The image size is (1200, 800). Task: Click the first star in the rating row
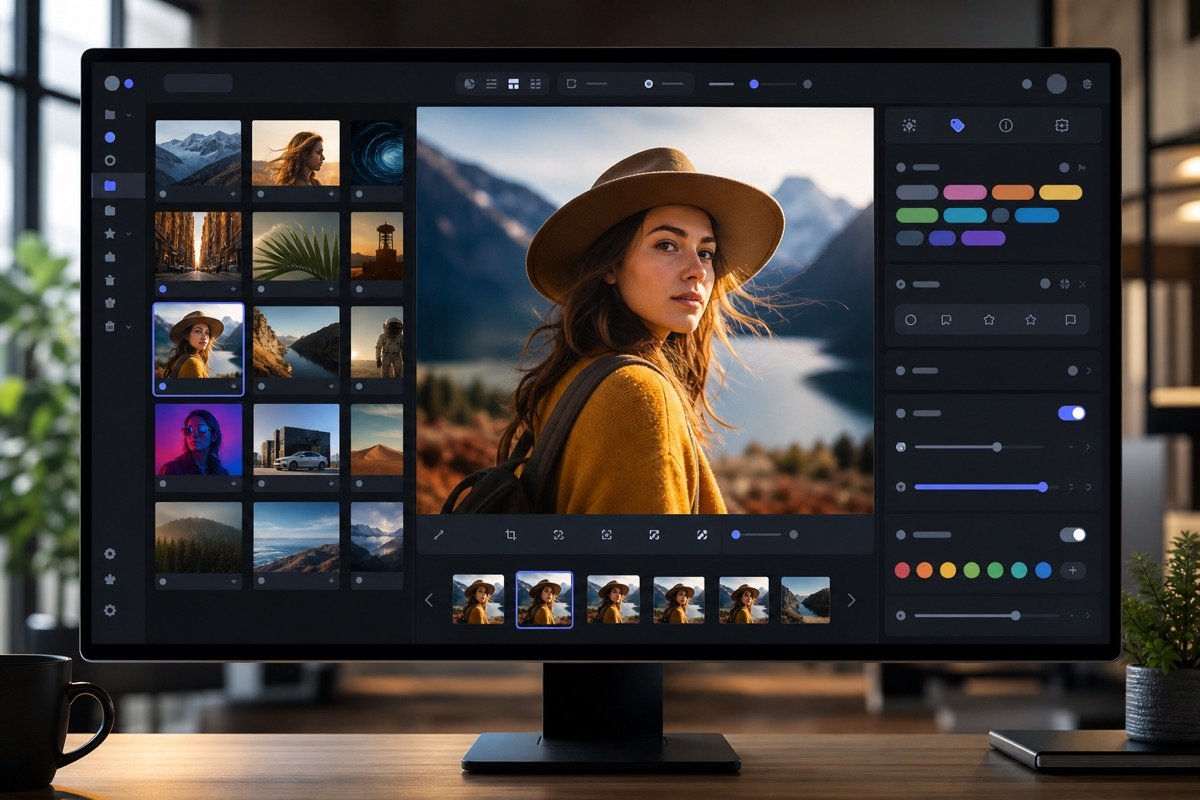[989, 320]
